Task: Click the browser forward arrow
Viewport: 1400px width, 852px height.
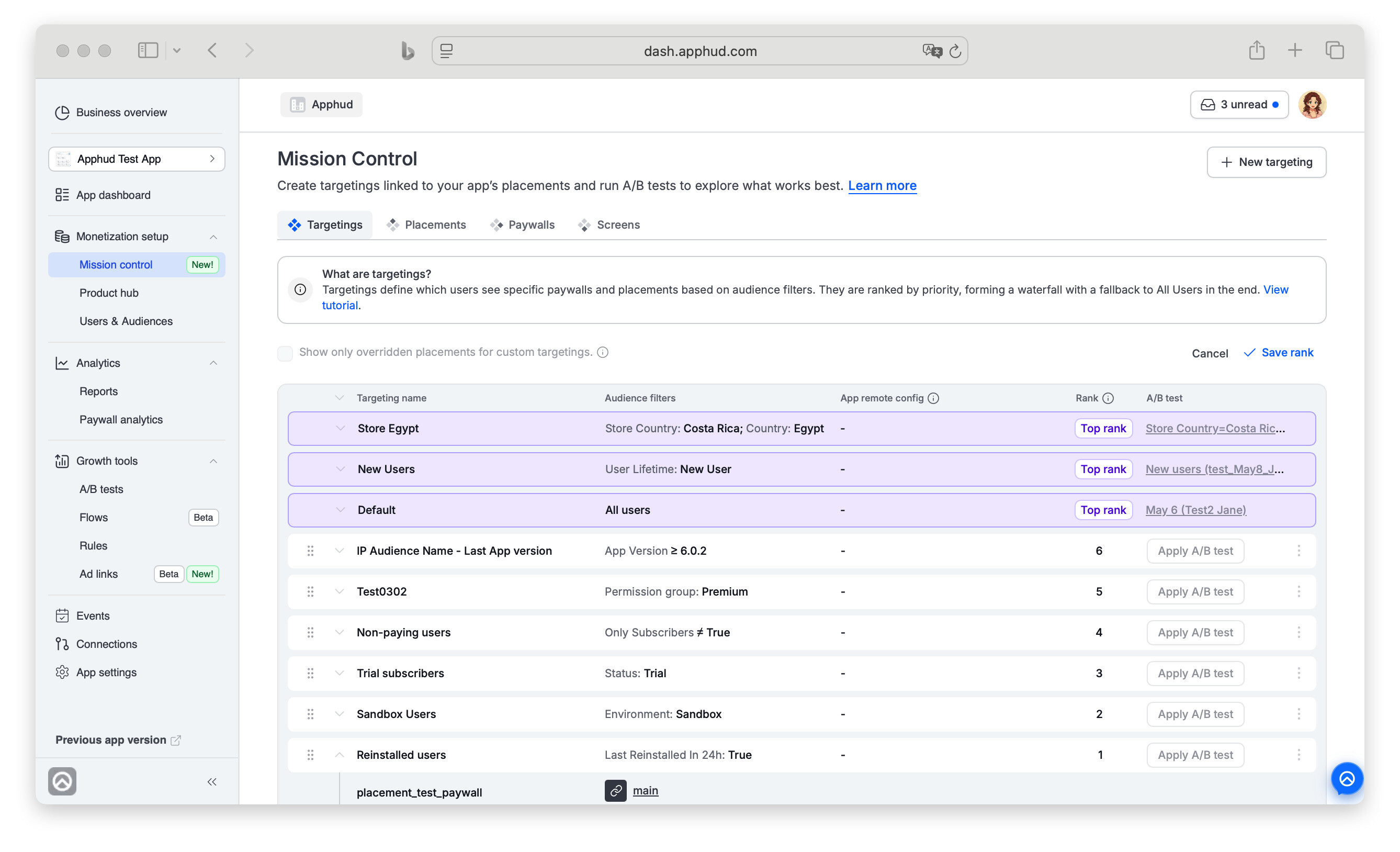Action: tap(249, 51)
